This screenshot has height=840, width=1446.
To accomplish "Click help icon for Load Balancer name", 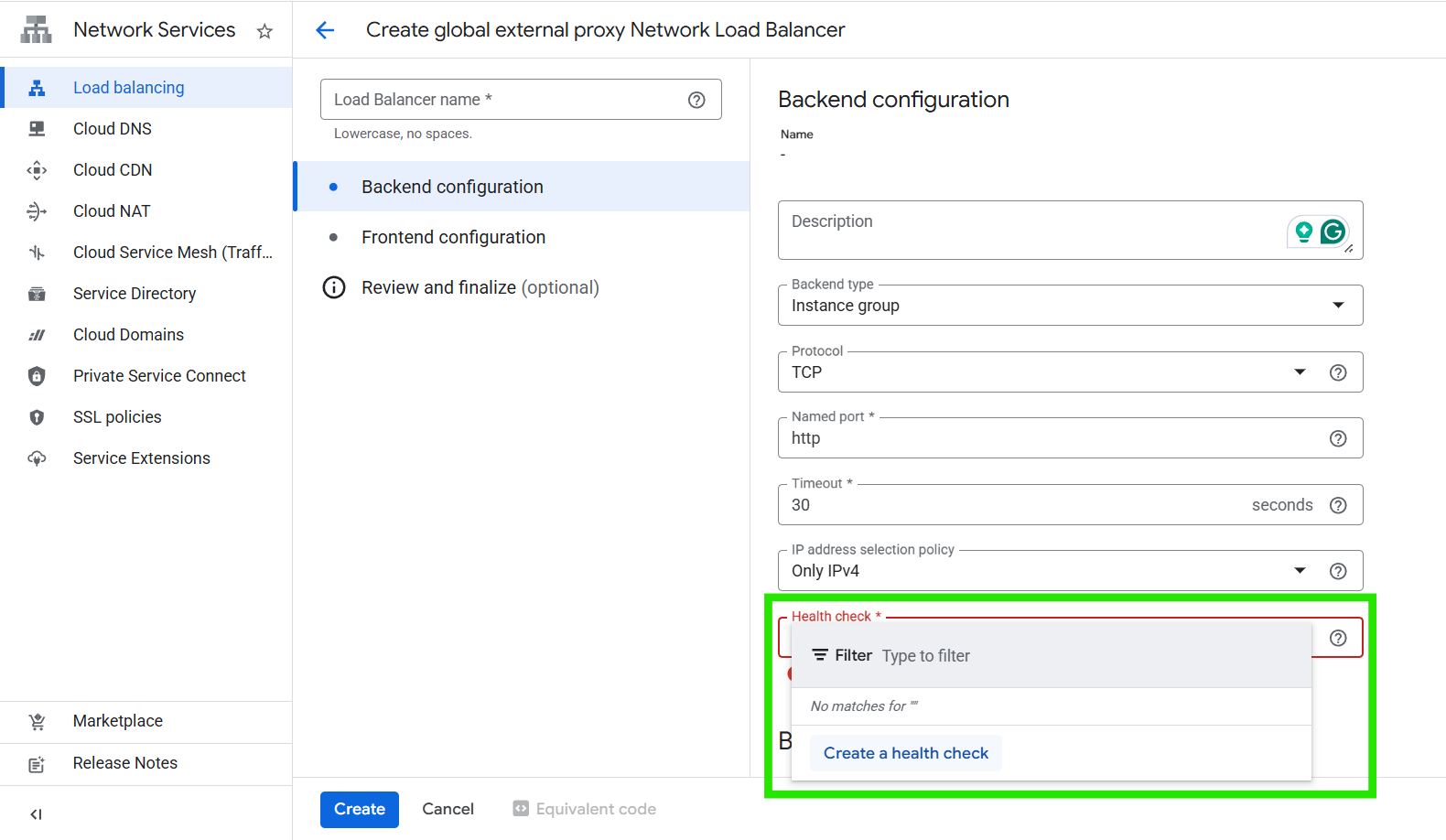I will coord(696,100).
